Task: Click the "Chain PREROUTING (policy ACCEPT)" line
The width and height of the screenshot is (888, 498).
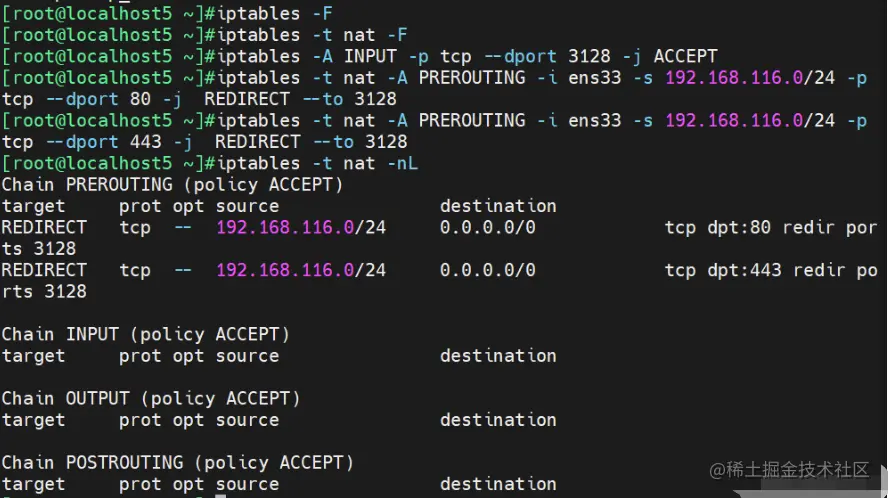Action: coord(172,185)
